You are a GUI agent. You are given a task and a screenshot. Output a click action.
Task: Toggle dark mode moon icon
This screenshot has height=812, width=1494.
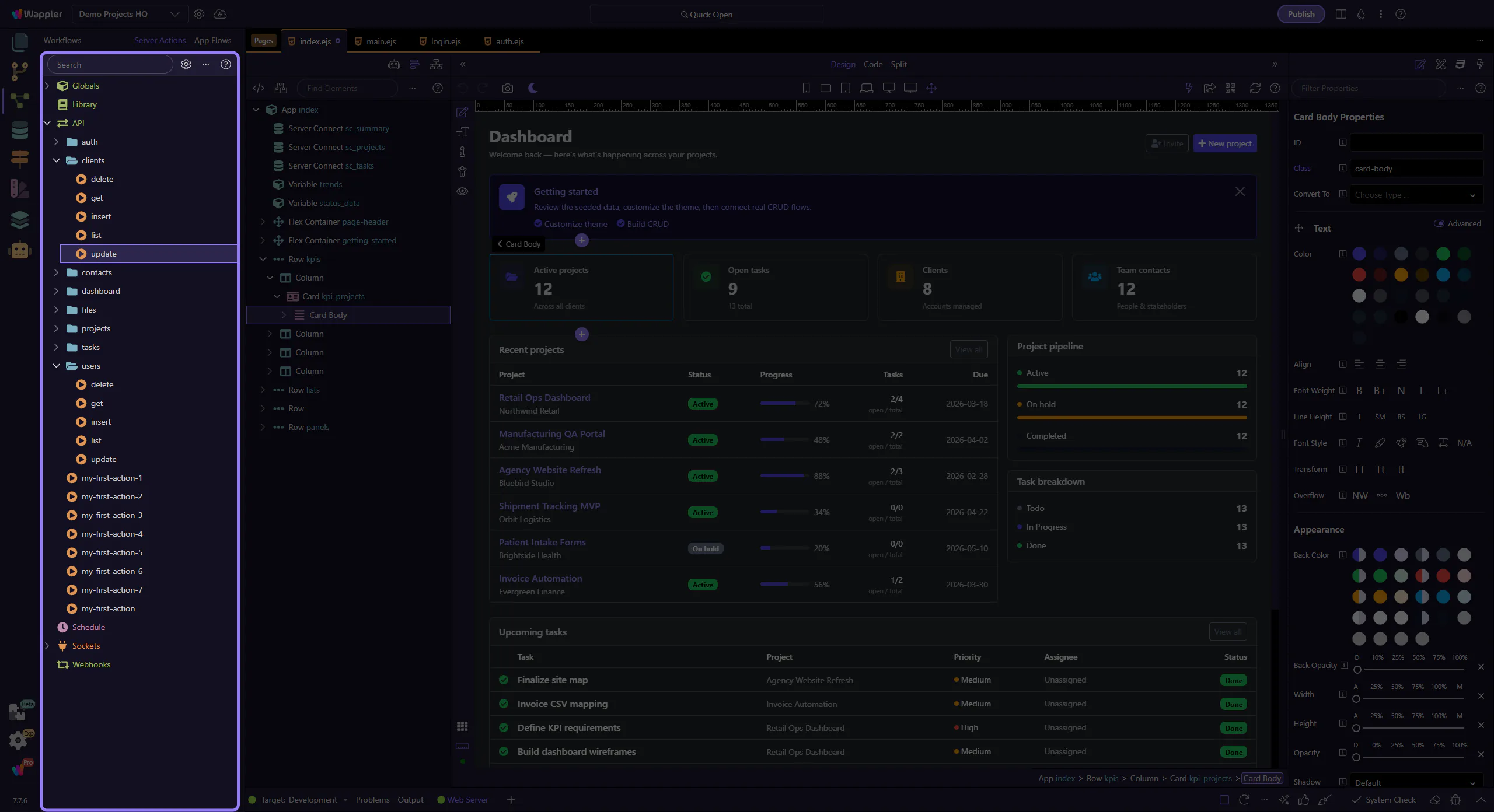pyautogui.click(x=533, y=88)
